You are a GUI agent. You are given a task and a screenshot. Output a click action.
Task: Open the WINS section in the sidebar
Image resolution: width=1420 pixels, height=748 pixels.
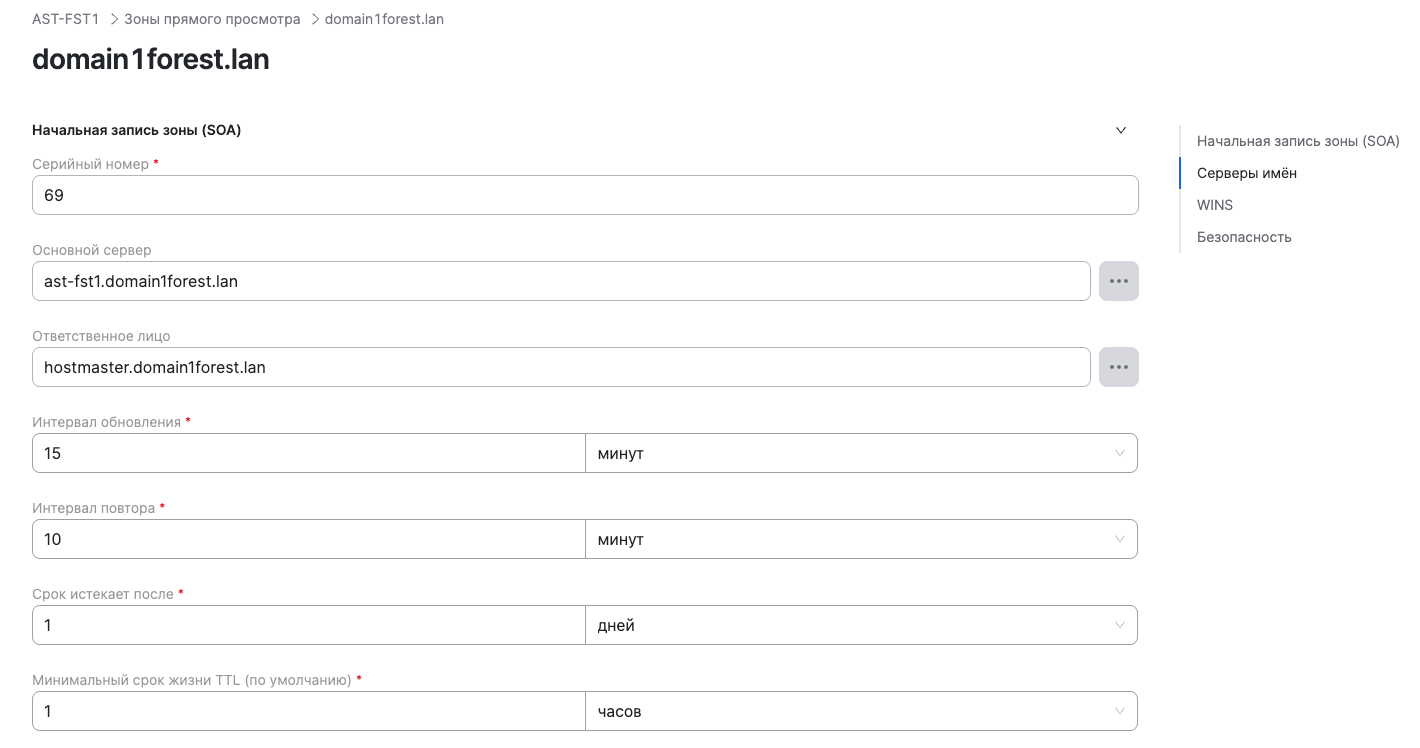point(1214,204)
